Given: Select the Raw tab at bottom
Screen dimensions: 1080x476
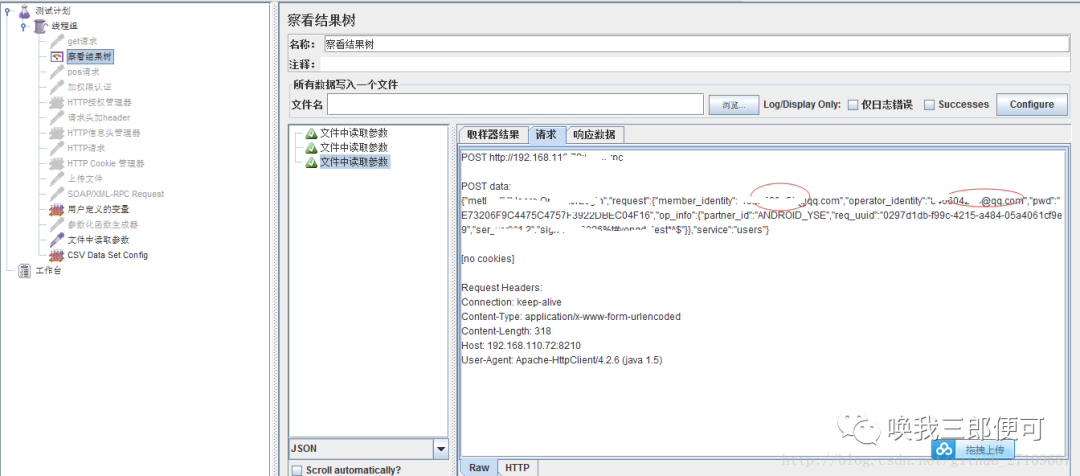Looking at the screenshot, I should click(x=479, y=468).
